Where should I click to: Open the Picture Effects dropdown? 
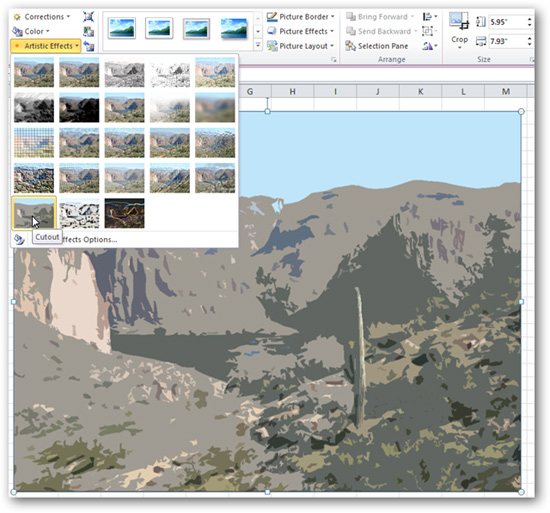[x=301, y=31]
